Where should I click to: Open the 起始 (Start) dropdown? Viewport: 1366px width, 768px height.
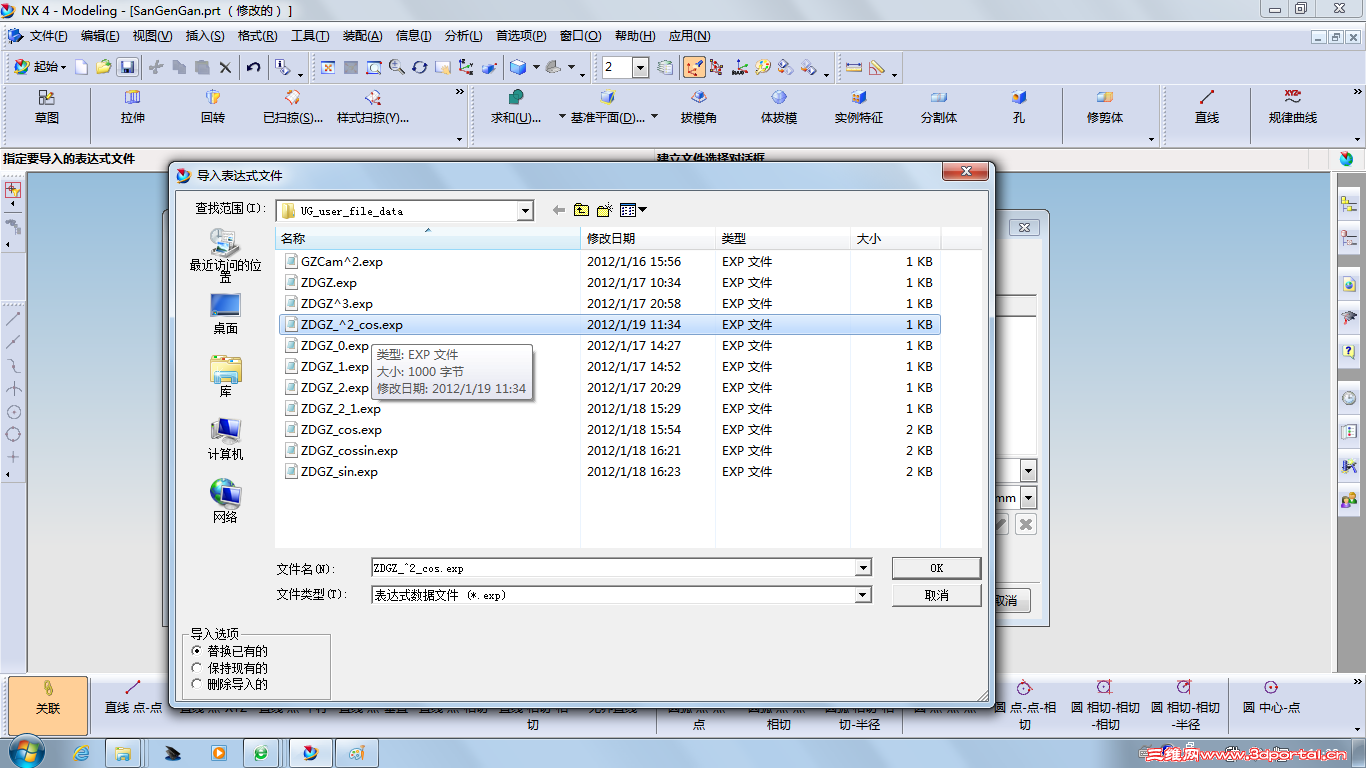point(40,67)
